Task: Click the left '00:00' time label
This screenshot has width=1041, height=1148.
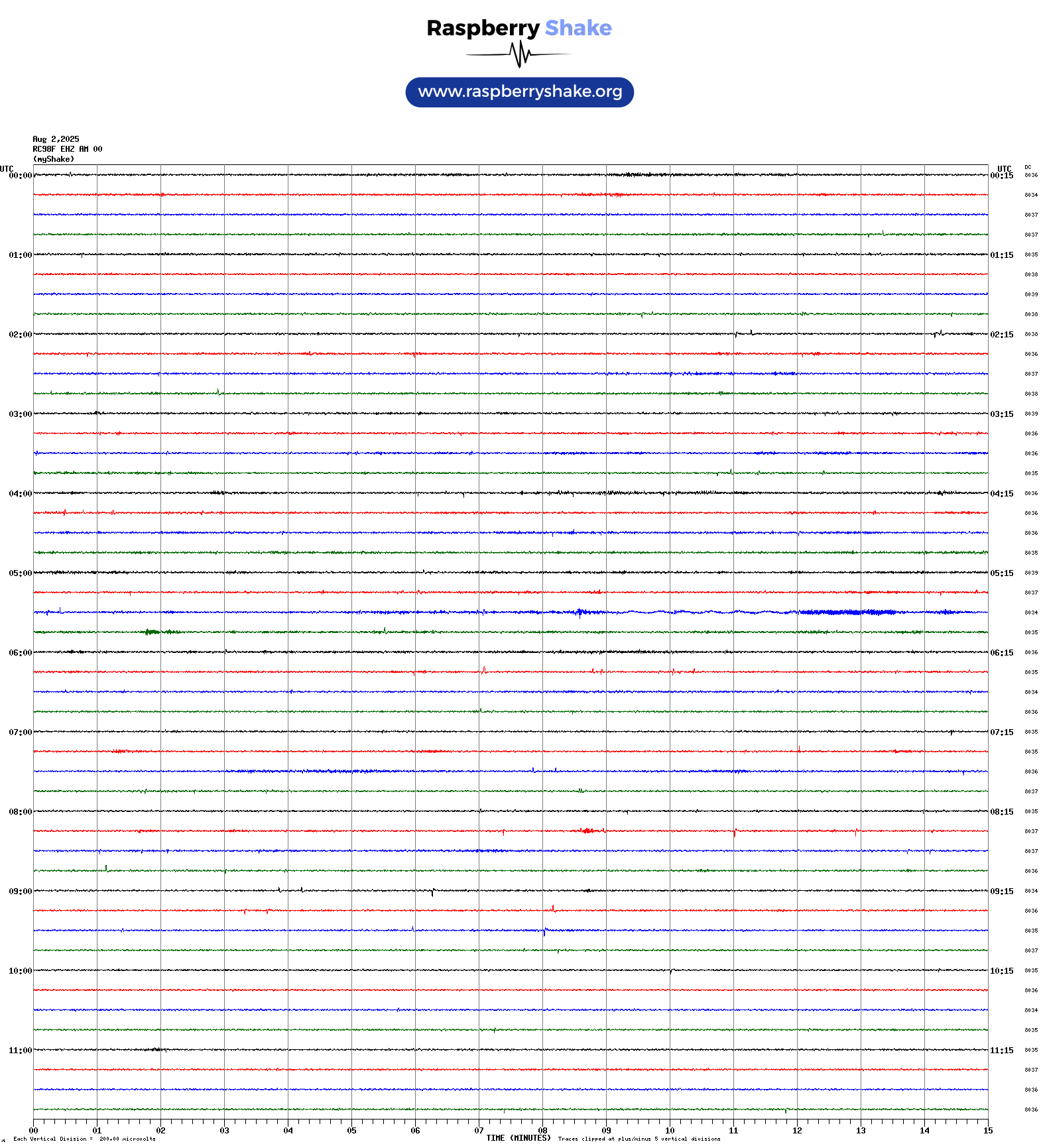Action: pos(20,176)
